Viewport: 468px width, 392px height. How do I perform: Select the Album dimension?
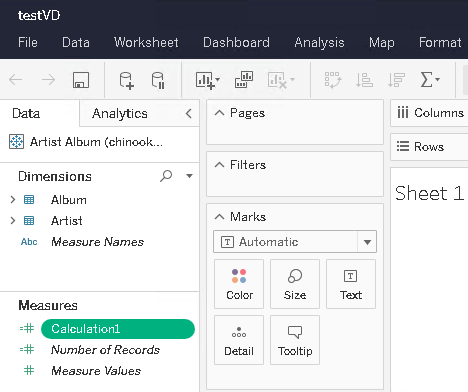coord(69,200)
